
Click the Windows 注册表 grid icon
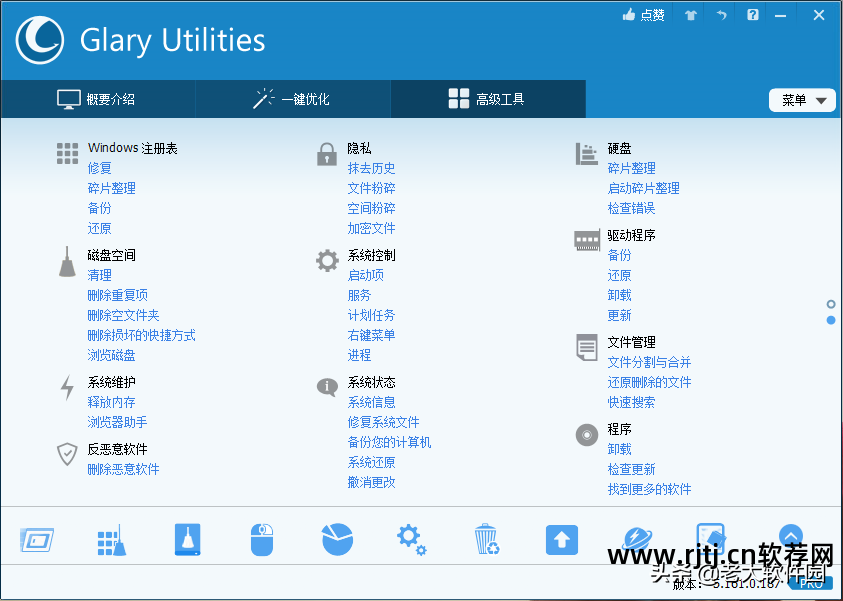67,153
